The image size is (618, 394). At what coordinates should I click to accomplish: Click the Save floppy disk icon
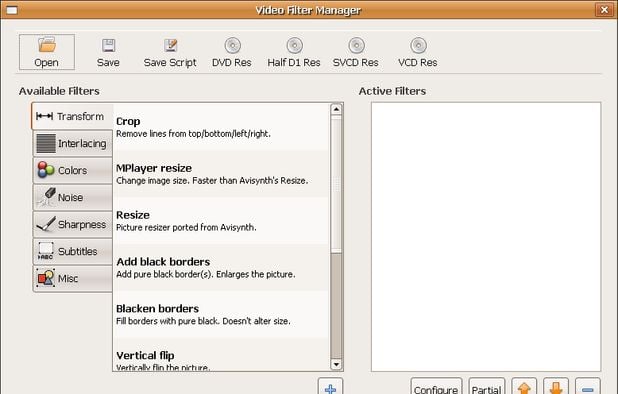coord(108,46)
